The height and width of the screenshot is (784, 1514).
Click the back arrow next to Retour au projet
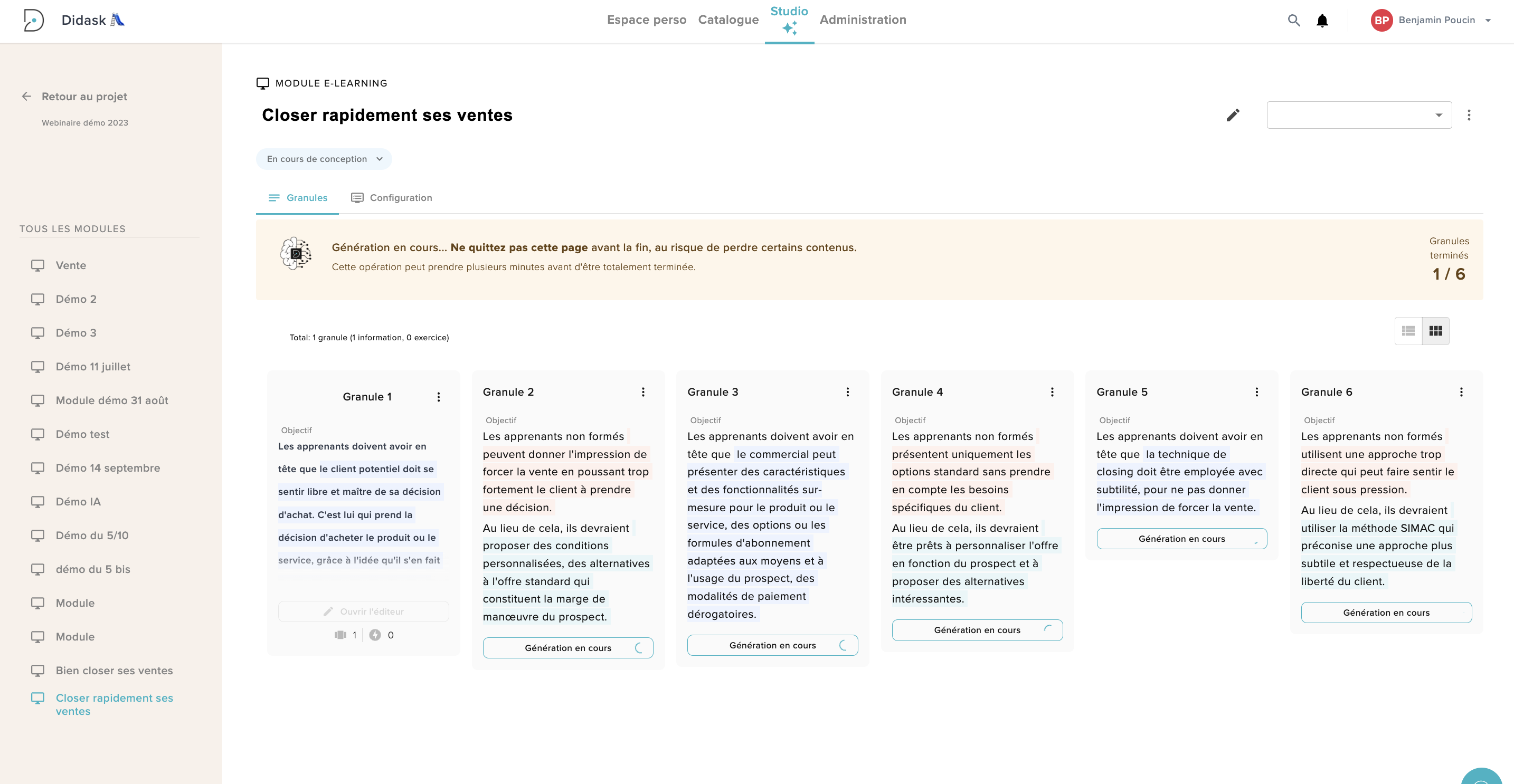click(26, 97)
